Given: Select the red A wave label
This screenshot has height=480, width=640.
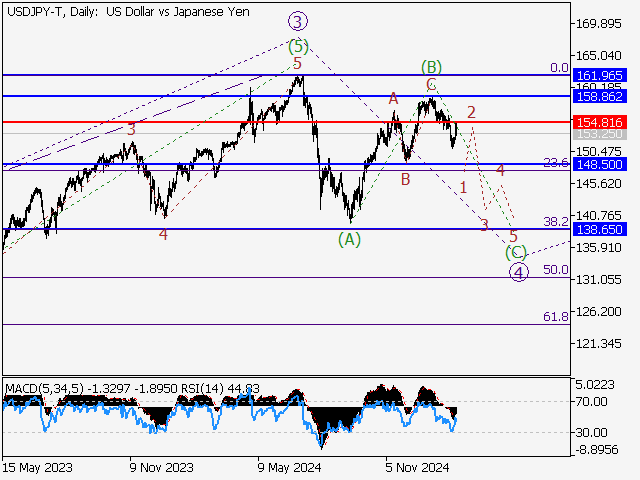Looking at the screenshot, I should tap(394, 98).
